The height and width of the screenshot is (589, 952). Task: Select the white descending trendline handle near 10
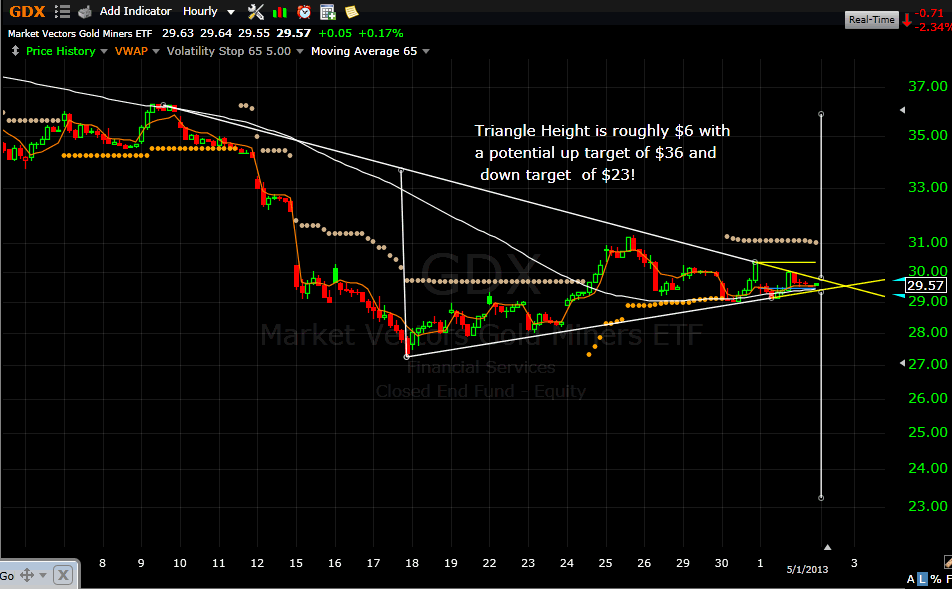[x=163, y=105]
